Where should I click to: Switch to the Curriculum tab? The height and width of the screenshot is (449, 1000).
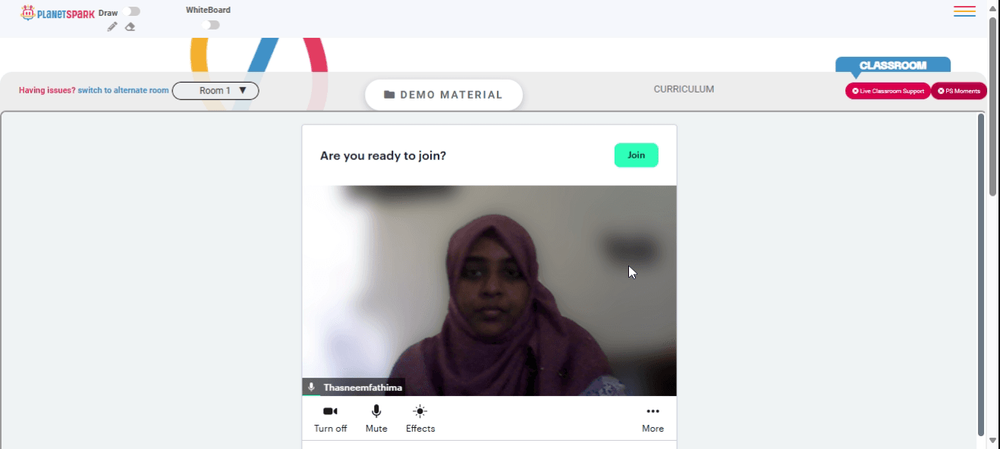[684, 89]
